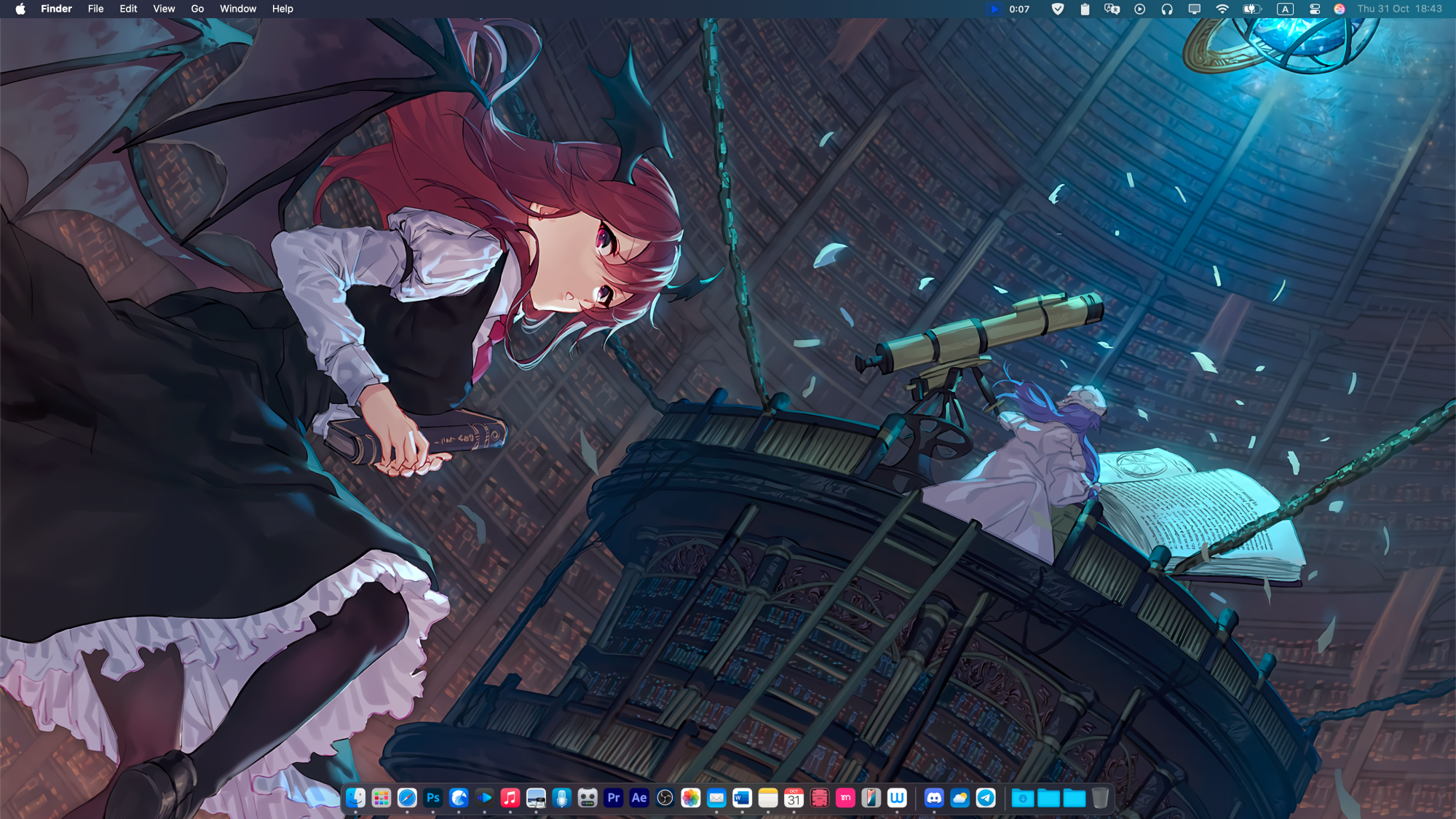
Task: Open the Go menu
Action: click(197, 9)
